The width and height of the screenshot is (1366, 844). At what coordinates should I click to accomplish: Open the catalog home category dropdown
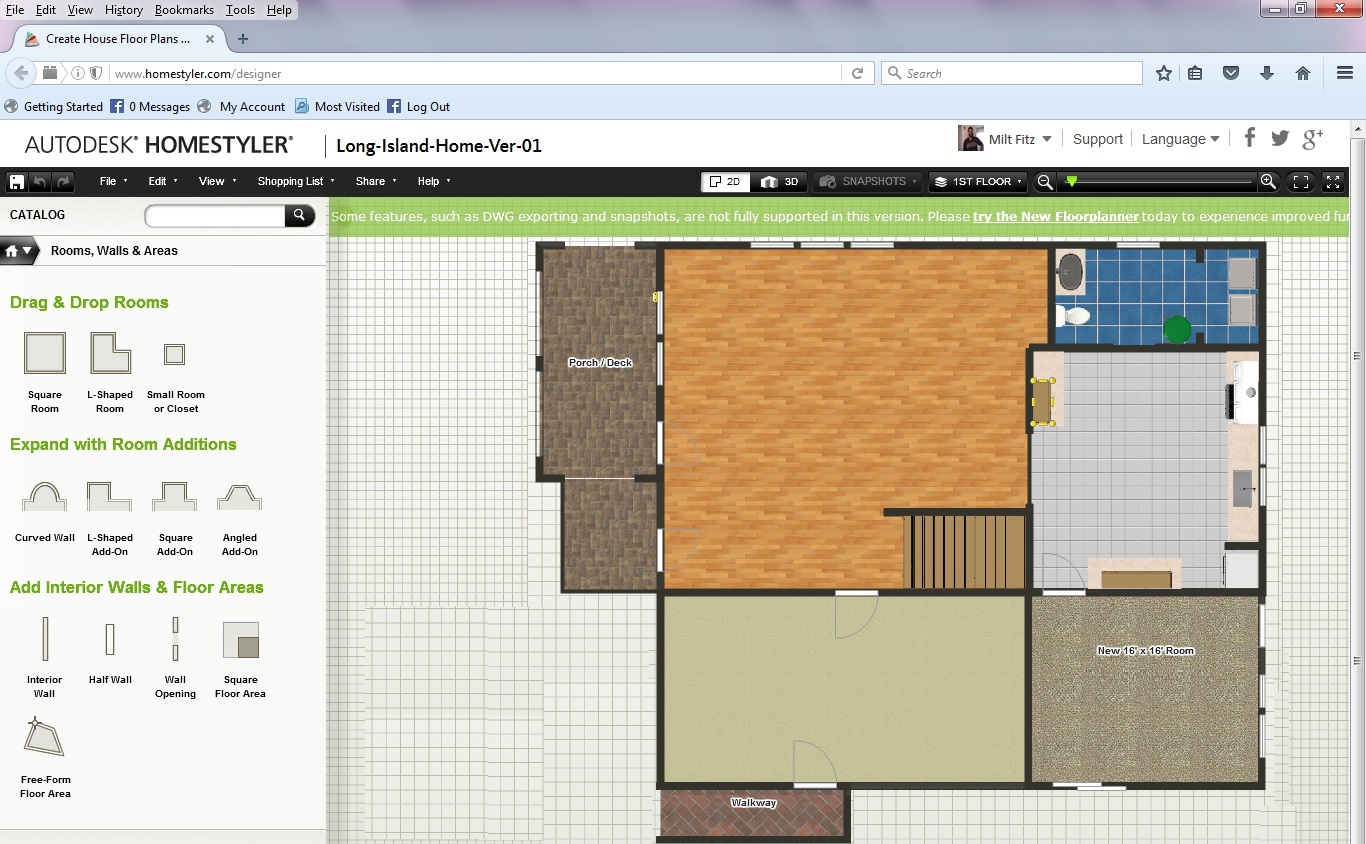tap(18, 251)
